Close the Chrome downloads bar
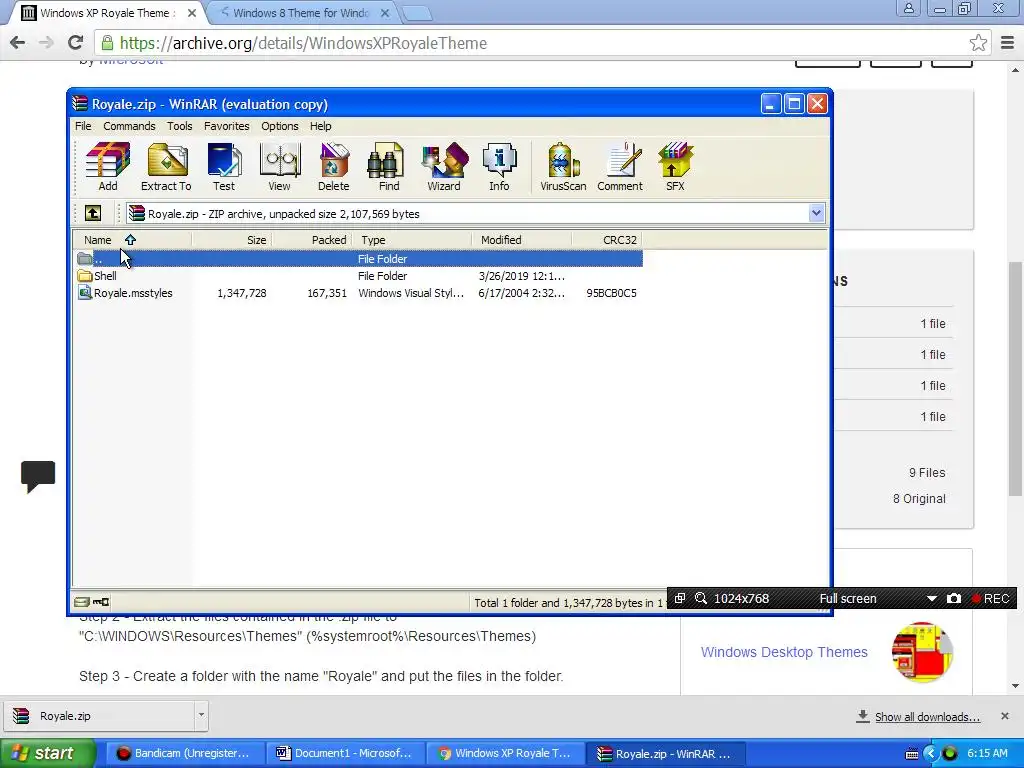The image size is (1024, 768). pos(1005,716)
